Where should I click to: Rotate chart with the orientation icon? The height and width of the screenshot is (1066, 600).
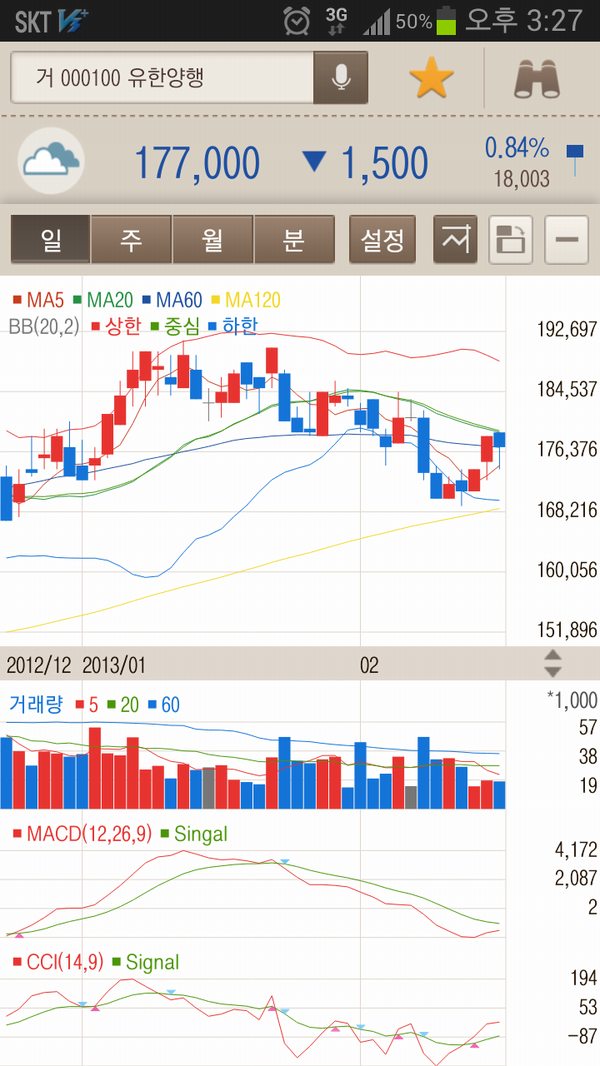click(511, 239)
